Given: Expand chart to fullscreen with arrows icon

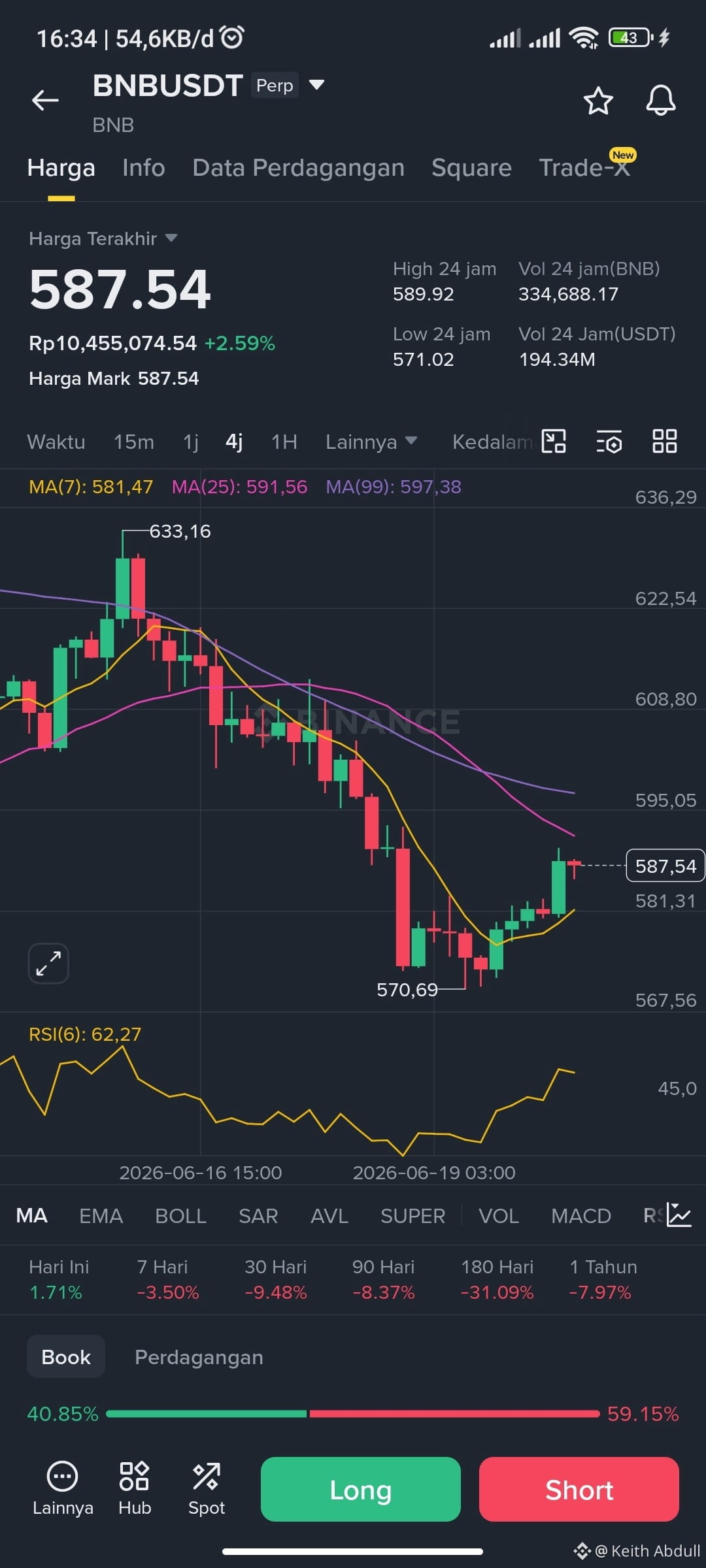Looking at the screenshot, I should pos(48,964).
